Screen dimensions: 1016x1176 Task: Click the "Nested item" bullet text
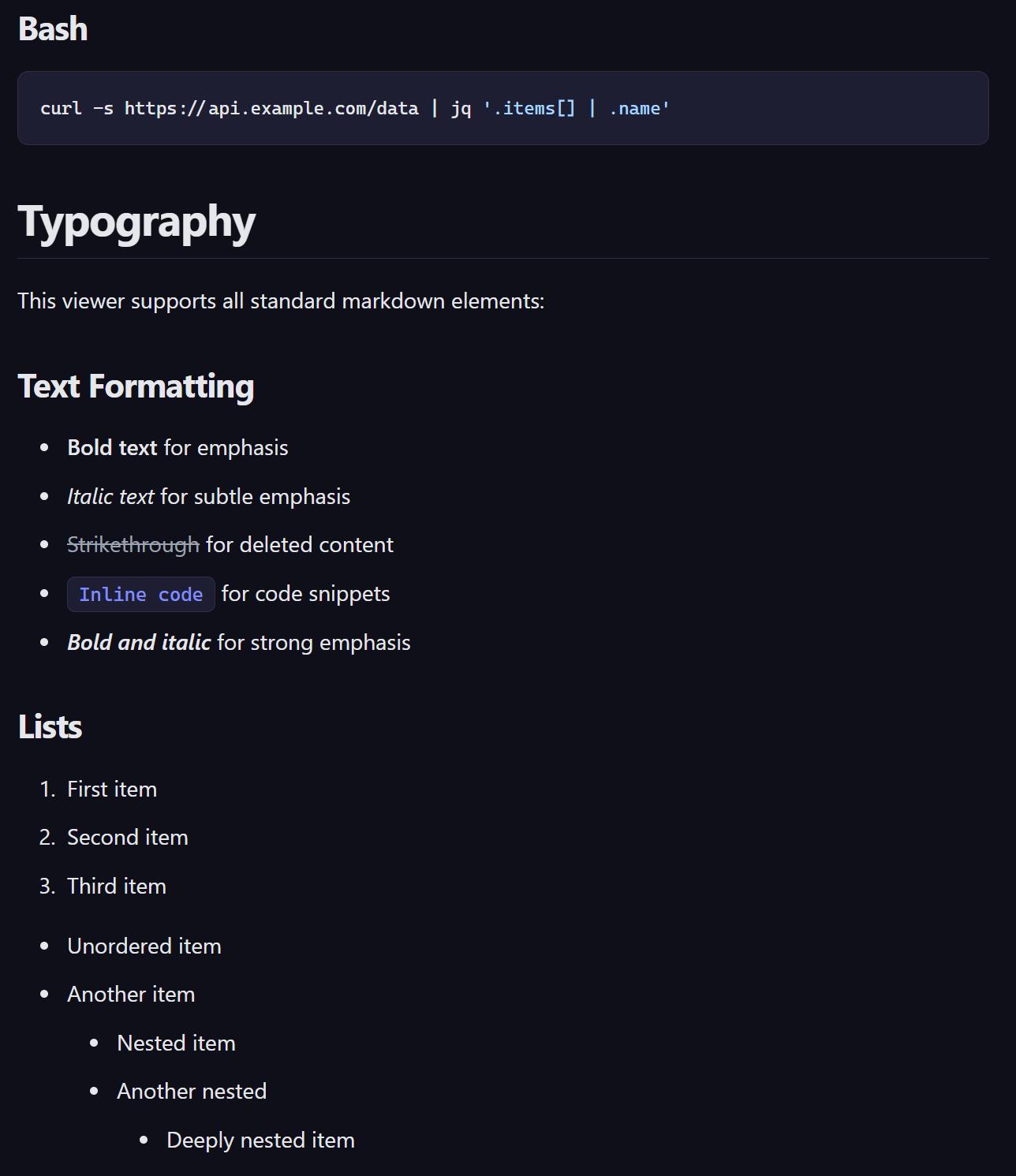coord(176,1043)
